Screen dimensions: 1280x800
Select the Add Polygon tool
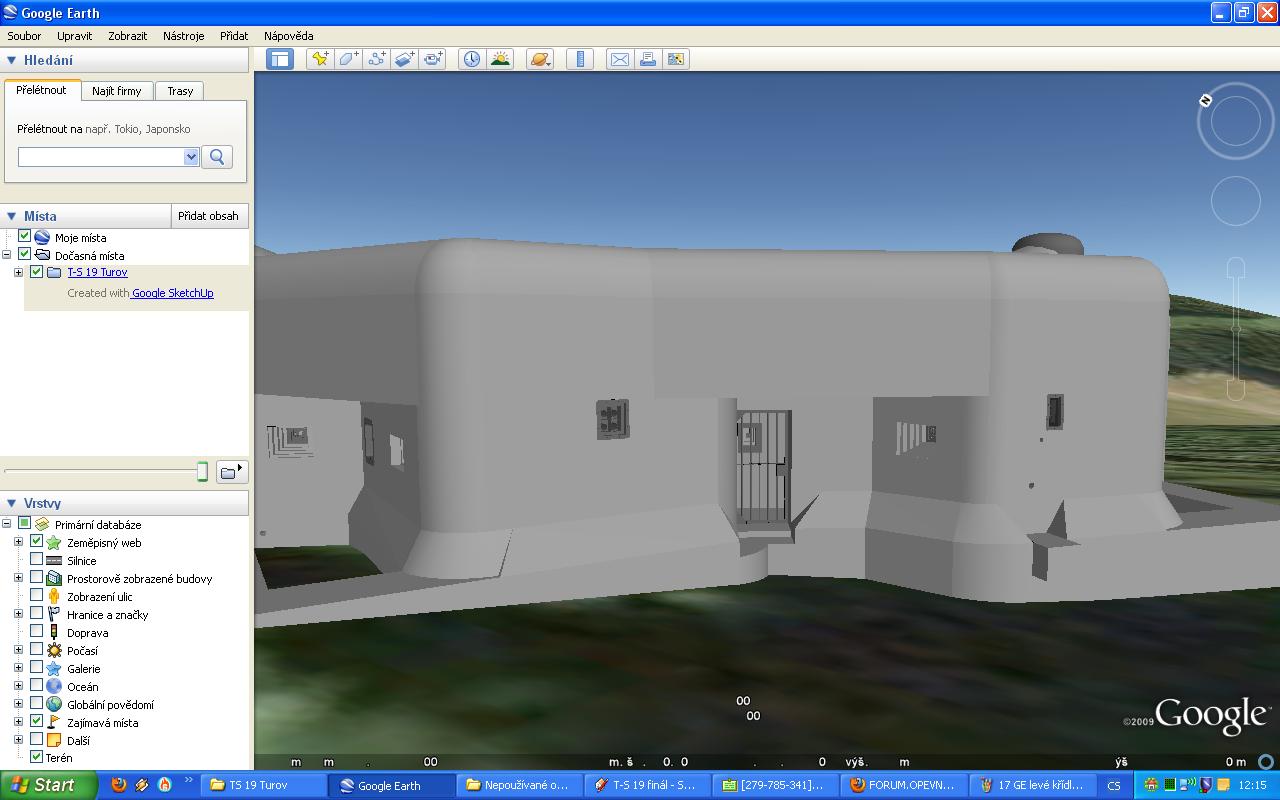tap(348, 59)
